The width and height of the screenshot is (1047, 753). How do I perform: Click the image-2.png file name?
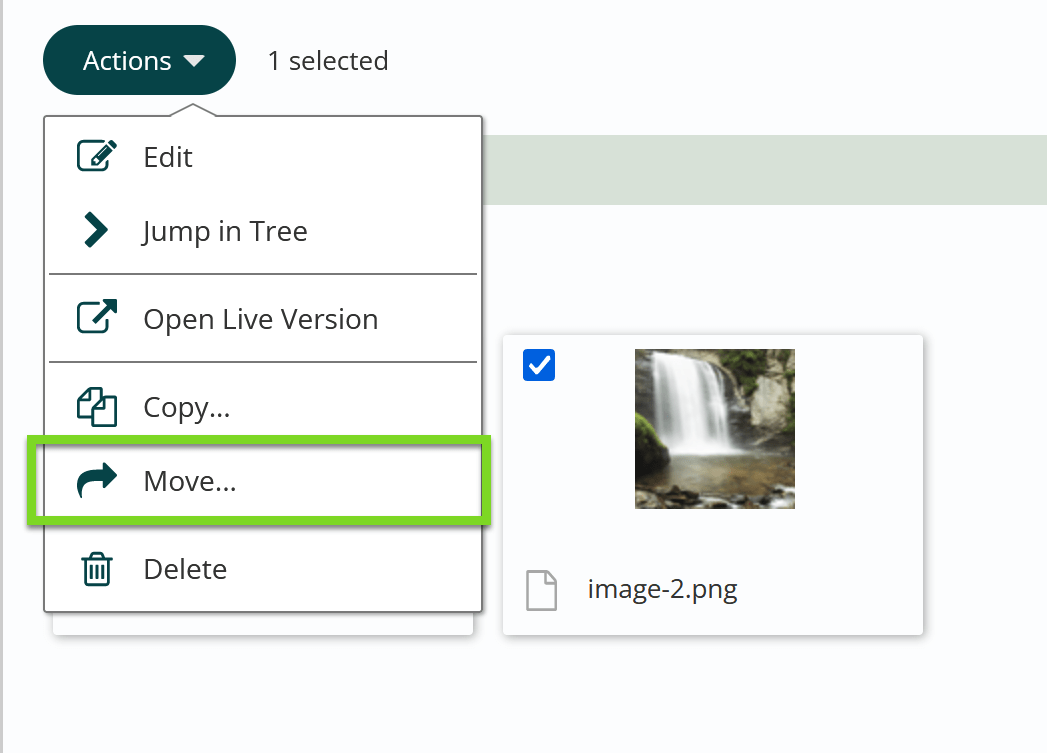click(x=662, y=589)
